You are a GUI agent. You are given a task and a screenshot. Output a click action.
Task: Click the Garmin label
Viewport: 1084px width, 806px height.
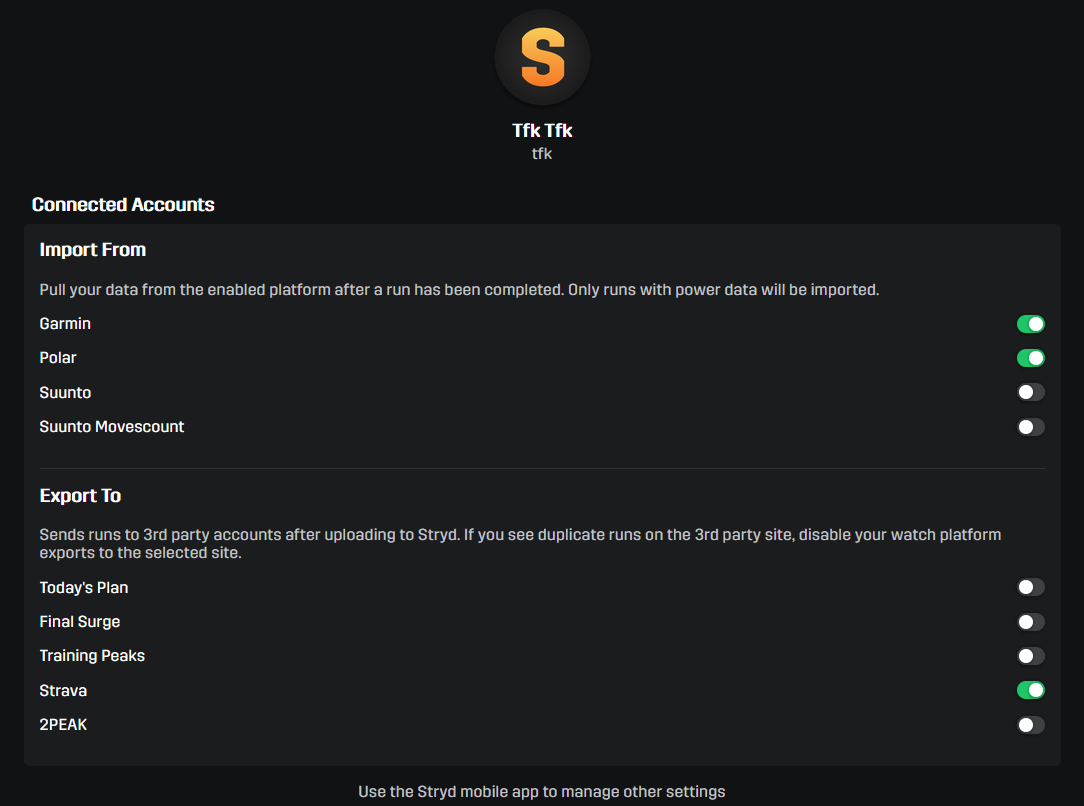point(65,324)
